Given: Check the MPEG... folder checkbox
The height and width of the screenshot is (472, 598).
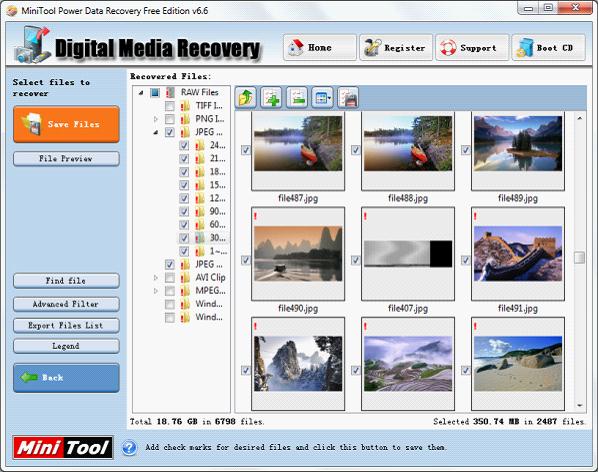Looking at the screenshot, I should [170, 291].
